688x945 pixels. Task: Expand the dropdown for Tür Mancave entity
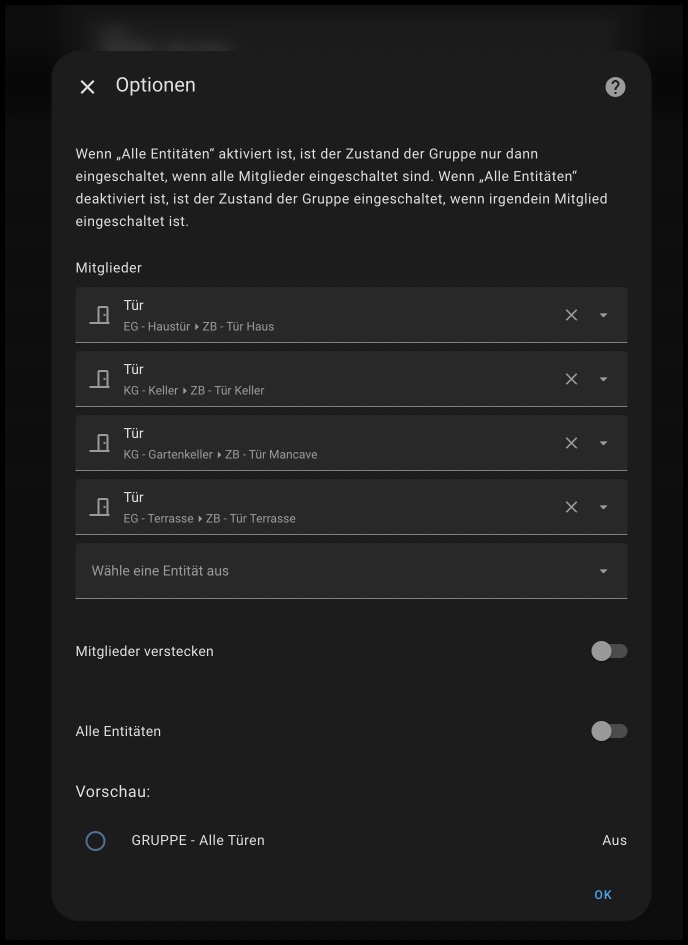point(603,443)
